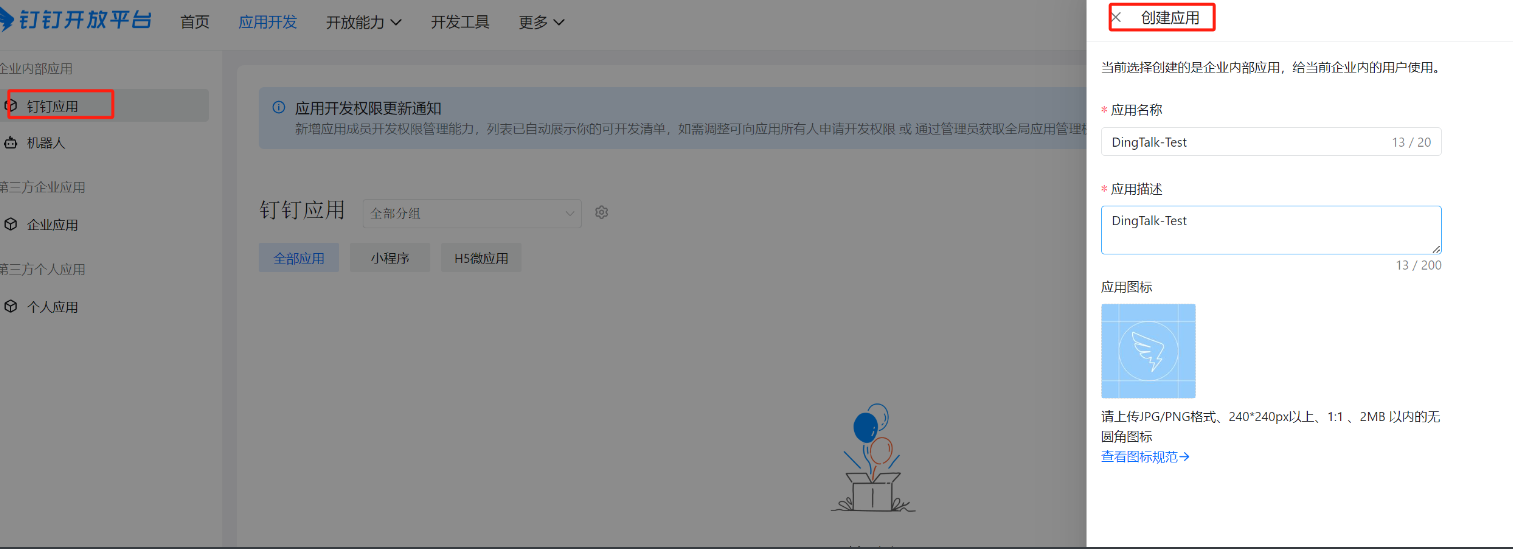Click the 应用开发权限更新通知 banner title
Screen dimensions: 1513x549
[368, 108]
